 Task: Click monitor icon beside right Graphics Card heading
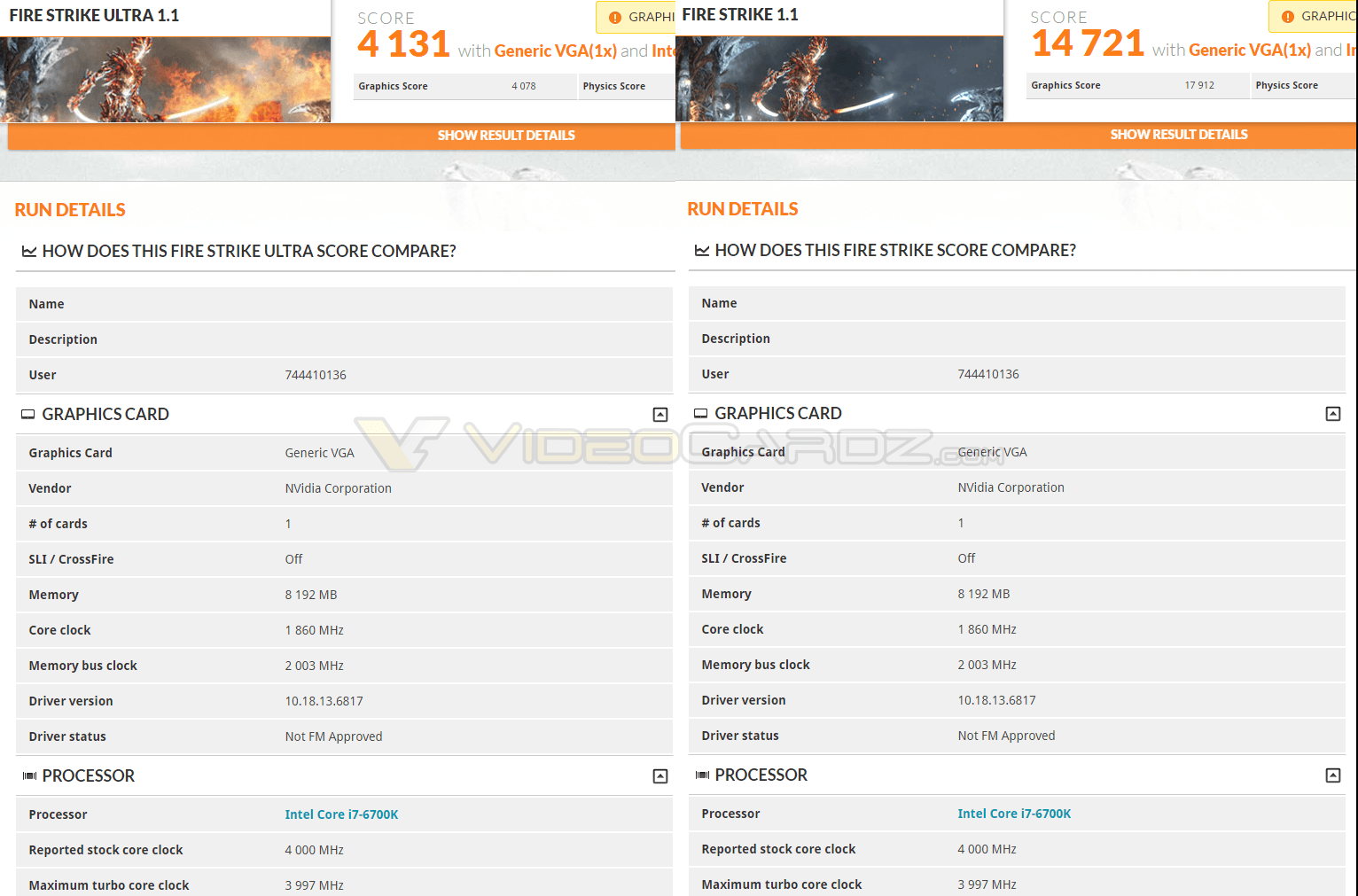click(701, 414)
